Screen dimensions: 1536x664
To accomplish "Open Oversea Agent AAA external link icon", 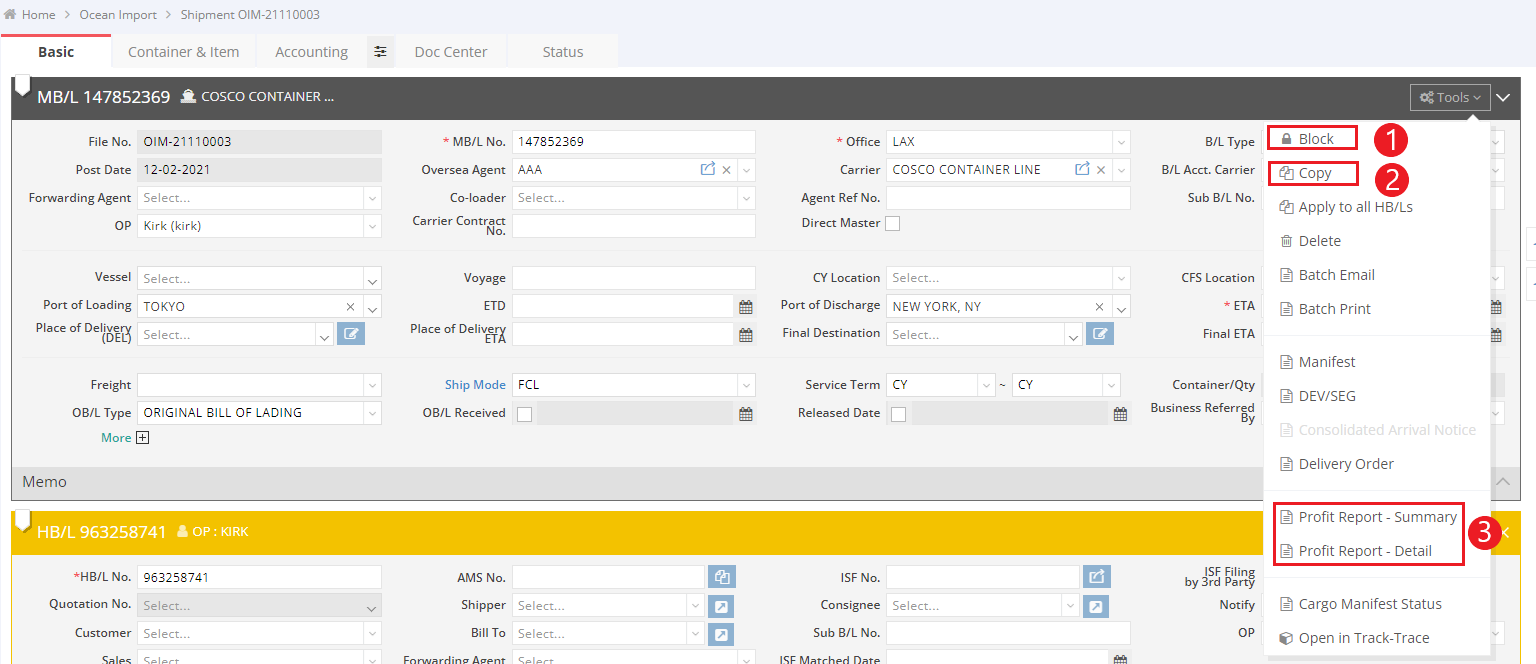I will click(x=708, y=170).
